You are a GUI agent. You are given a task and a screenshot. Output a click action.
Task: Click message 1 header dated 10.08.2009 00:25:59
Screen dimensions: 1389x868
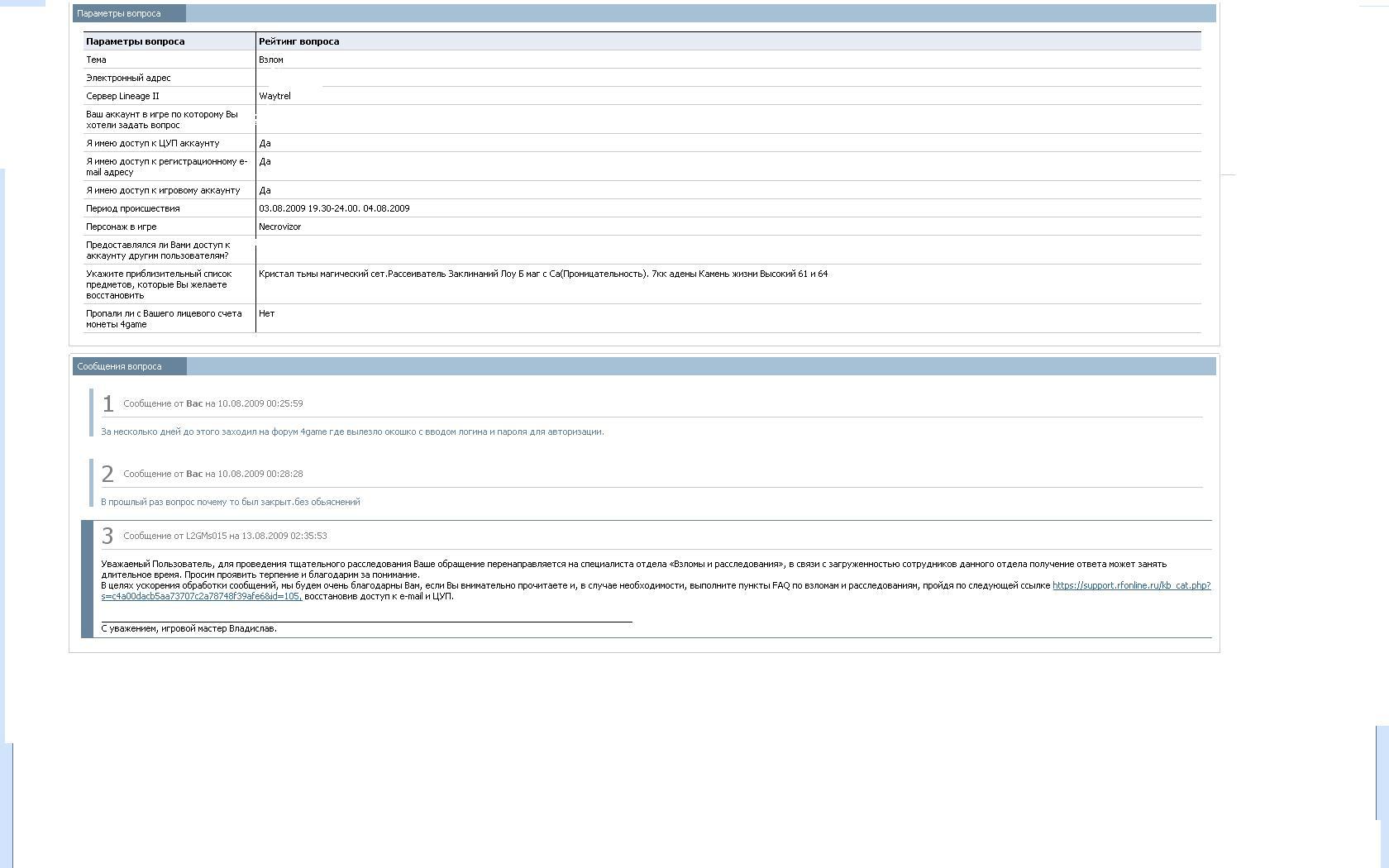tap(213, 403)
